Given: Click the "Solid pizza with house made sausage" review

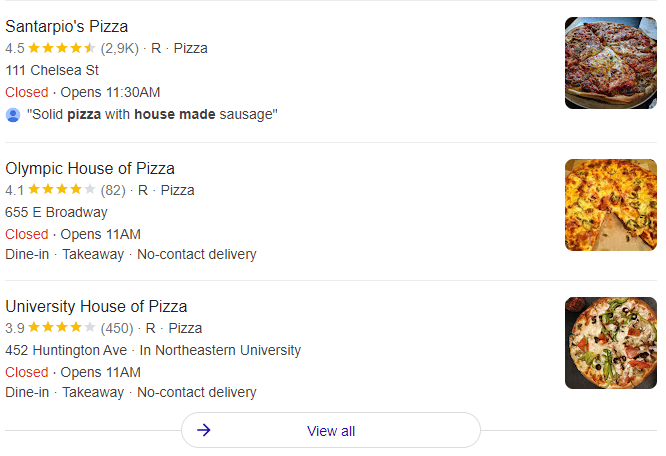Looking at the screenshot, I should tap(152, 115).
